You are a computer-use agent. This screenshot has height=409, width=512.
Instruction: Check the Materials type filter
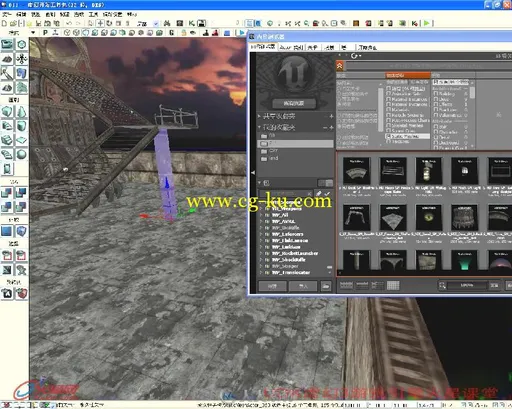coord(388,110)
